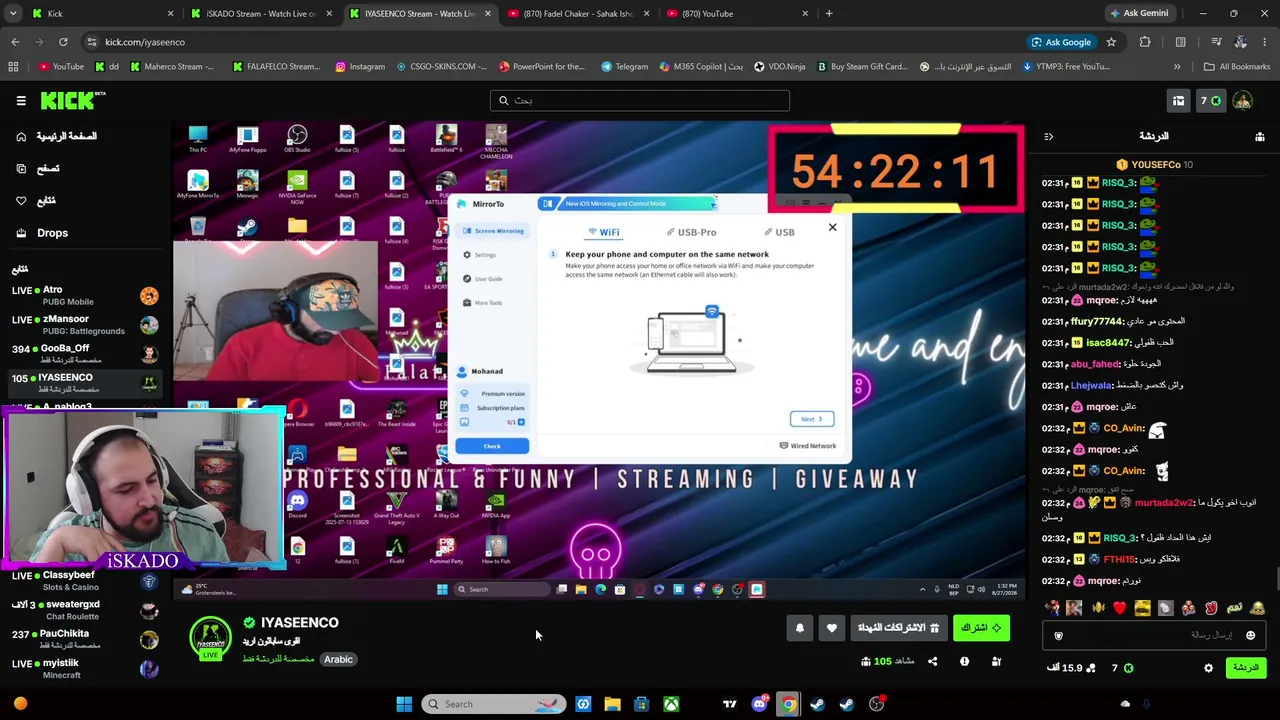Open the emoji picker in chat input
Viewport: 1280px width, 720px height.
coord(1250,635)
